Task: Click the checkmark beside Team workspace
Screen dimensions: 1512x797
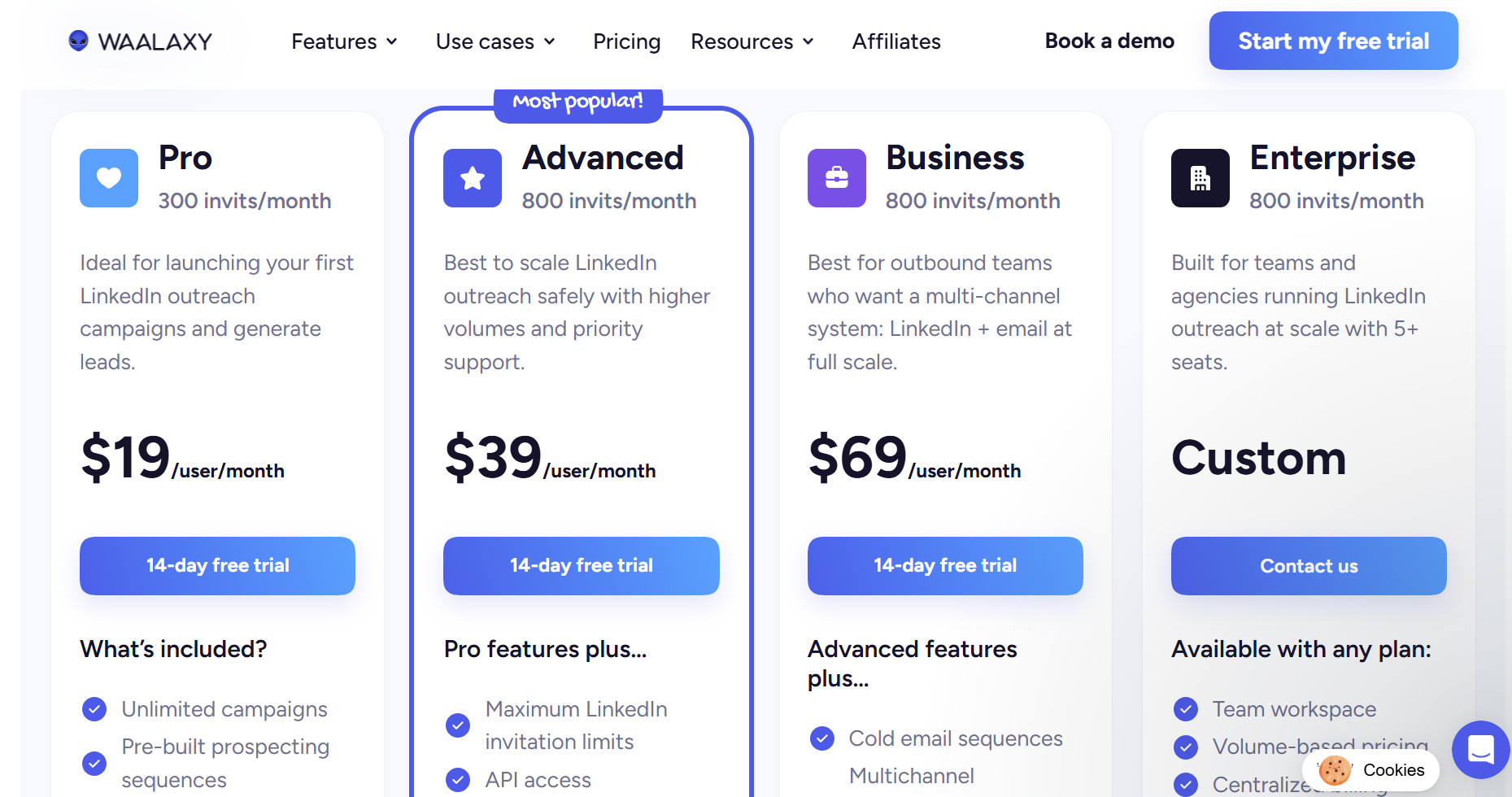Action: coord(1186,709)
